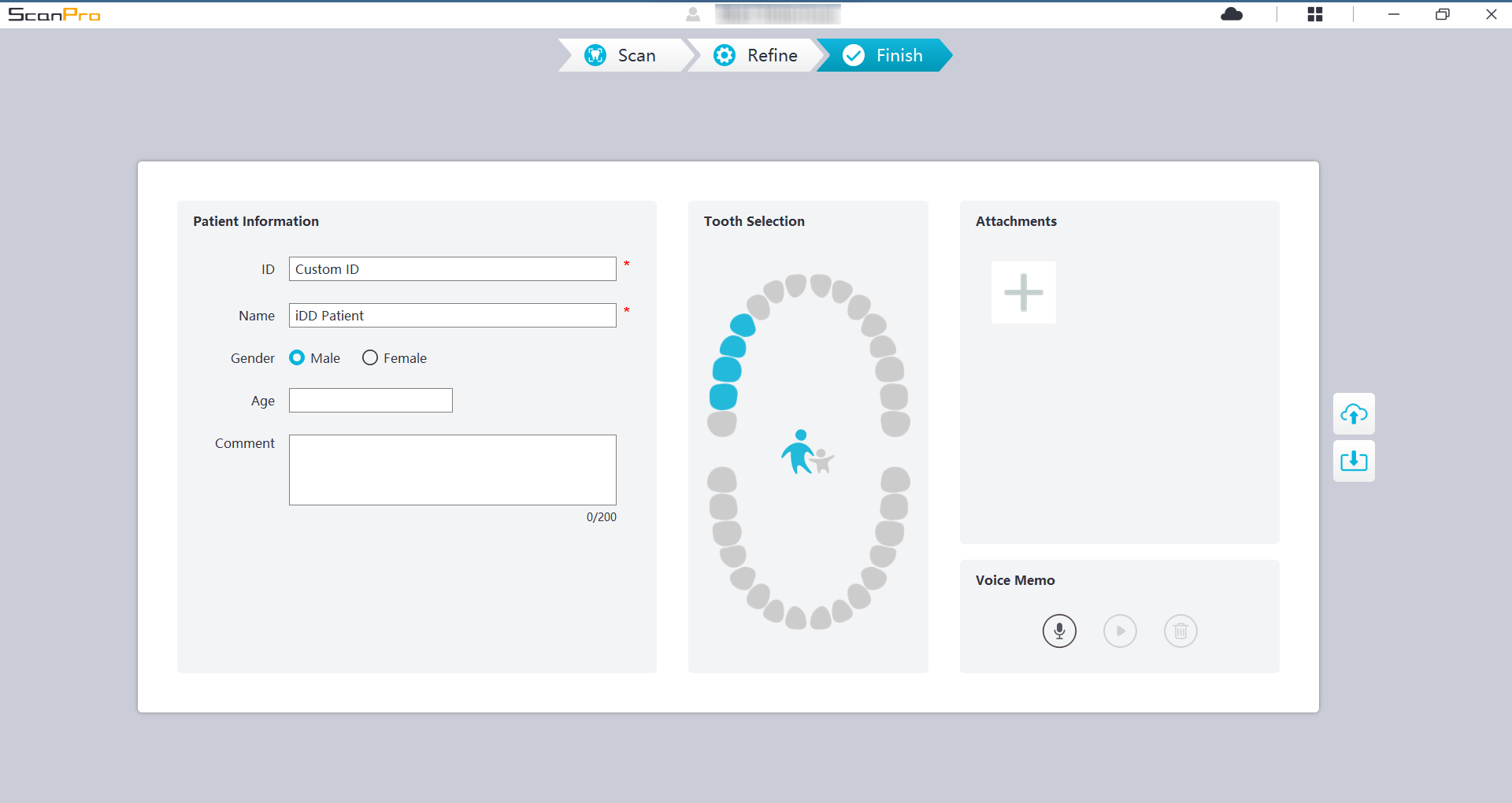This screenshot has height=803, width=1512.
Task: Click the Custom ID input field
Action: (x=452, y=269)
